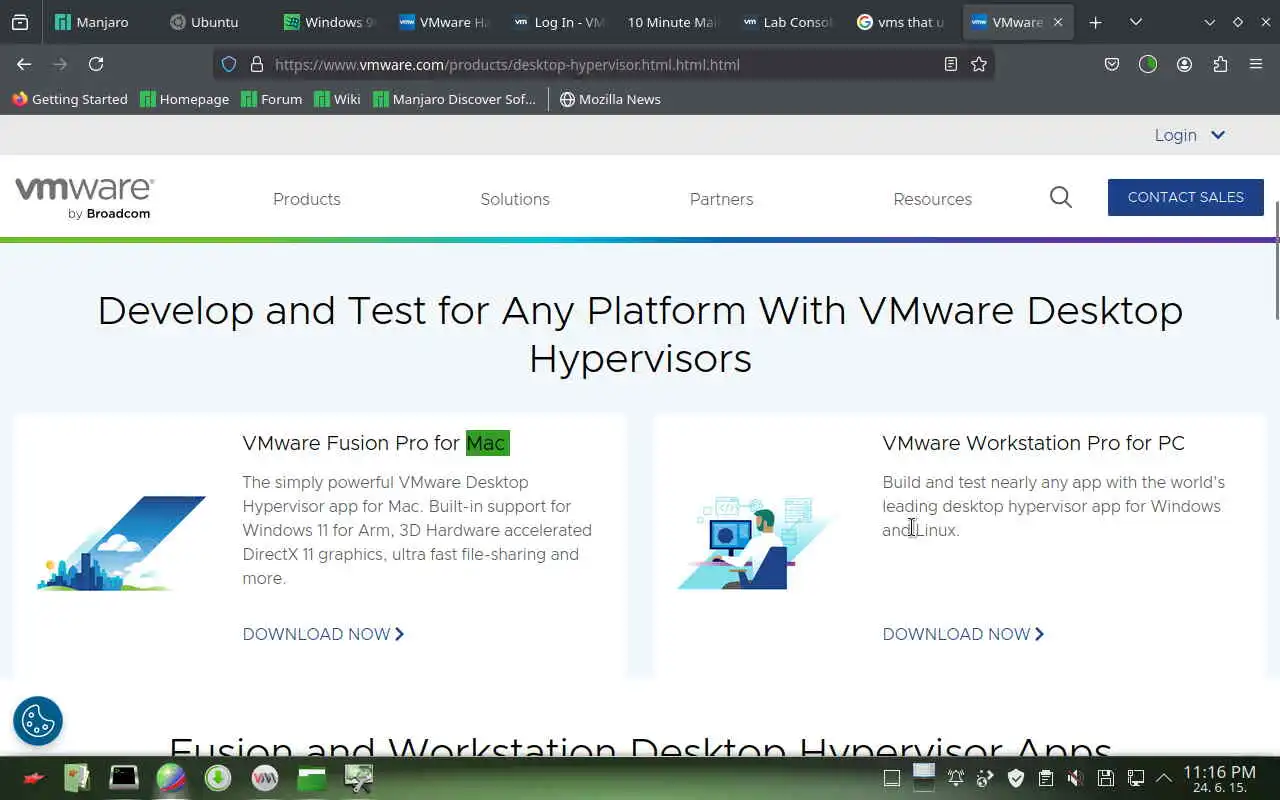
Task: Click the CONTACT SALES button
Action: [x=1186, y=197]
